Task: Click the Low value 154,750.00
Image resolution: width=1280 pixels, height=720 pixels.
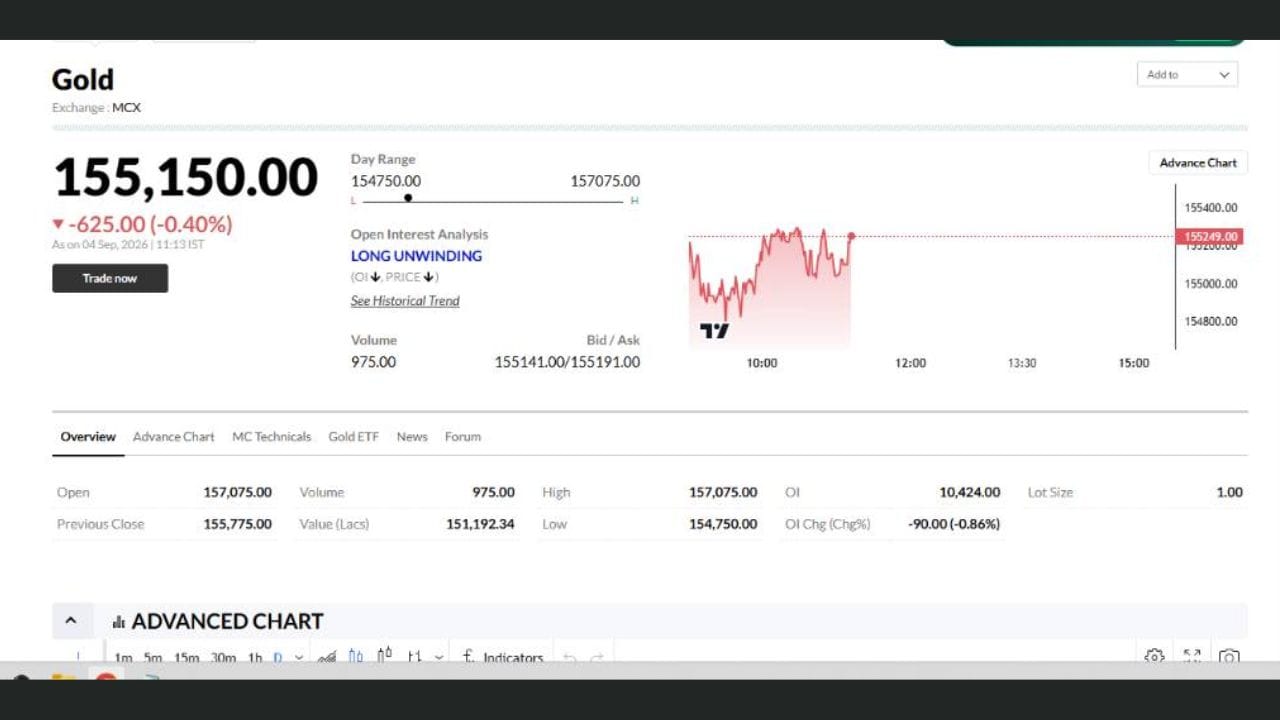Action: coord(723,524)
